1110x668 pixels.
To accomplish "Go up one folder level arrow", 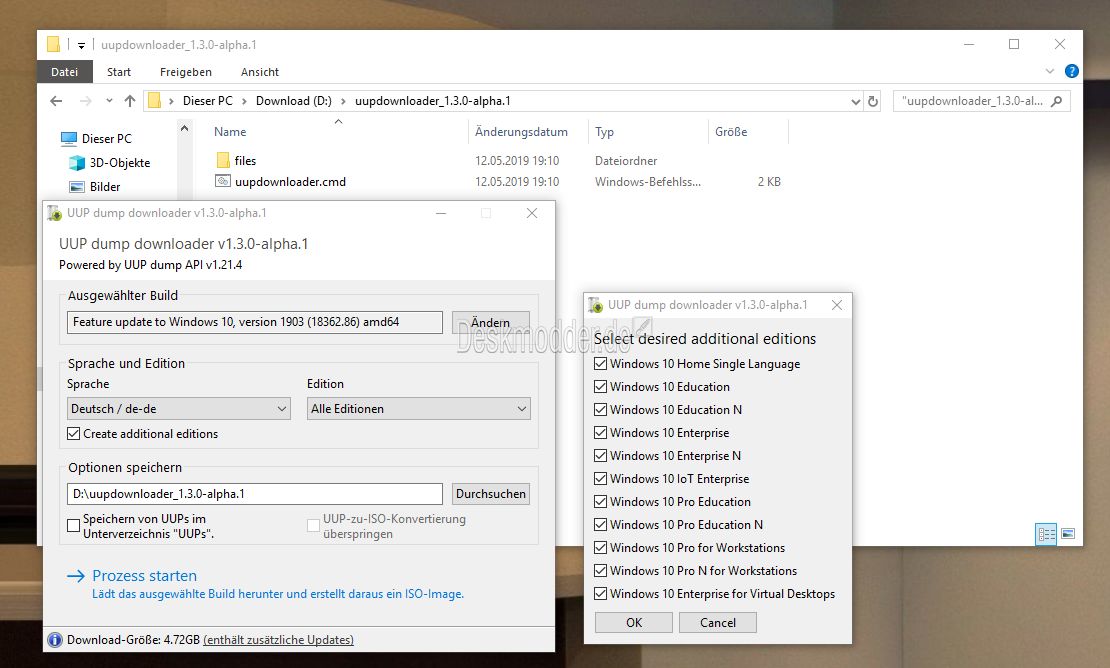I will (x=130, y=101).
